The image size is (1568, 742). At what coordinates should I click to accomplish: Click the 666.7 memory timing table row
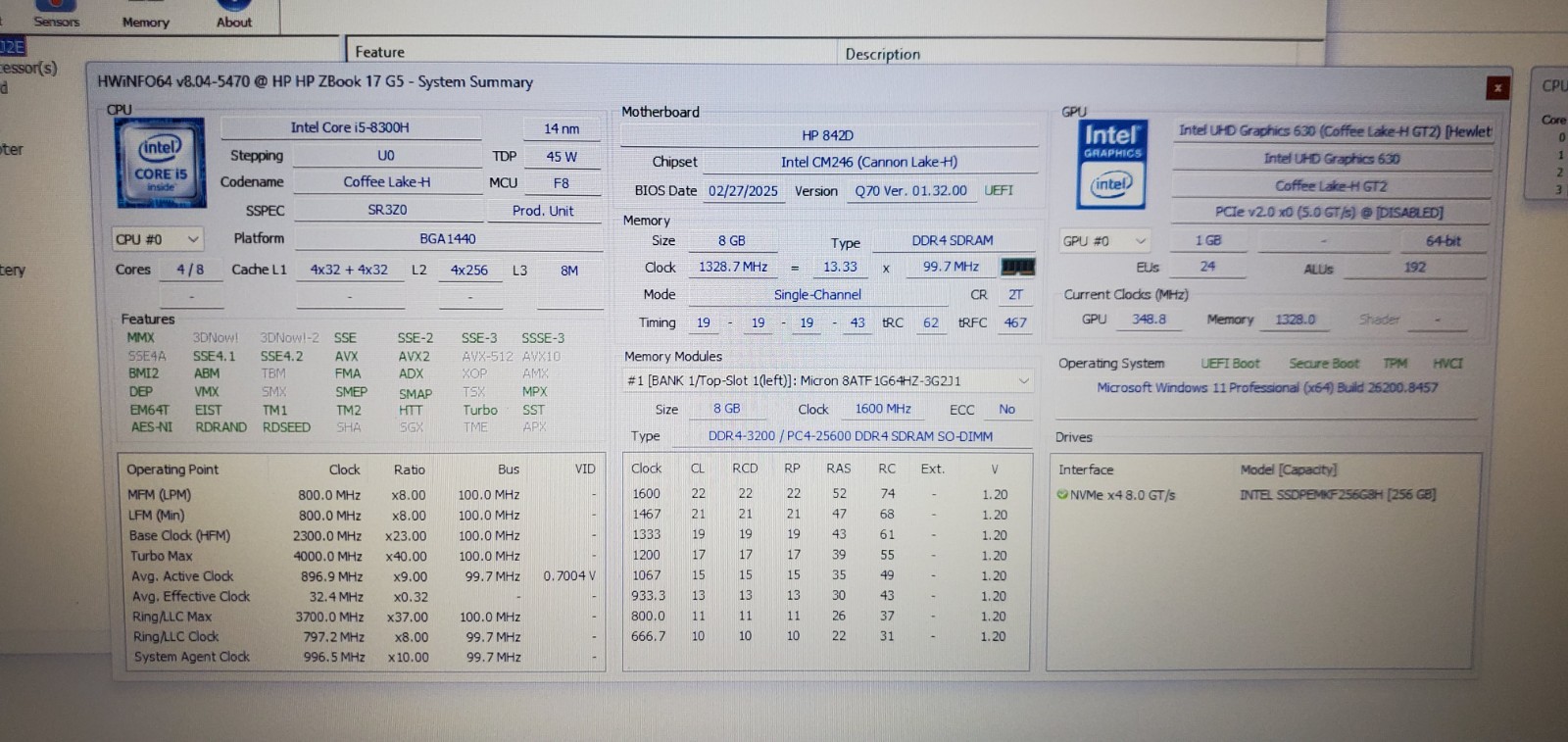coord(821,636)
